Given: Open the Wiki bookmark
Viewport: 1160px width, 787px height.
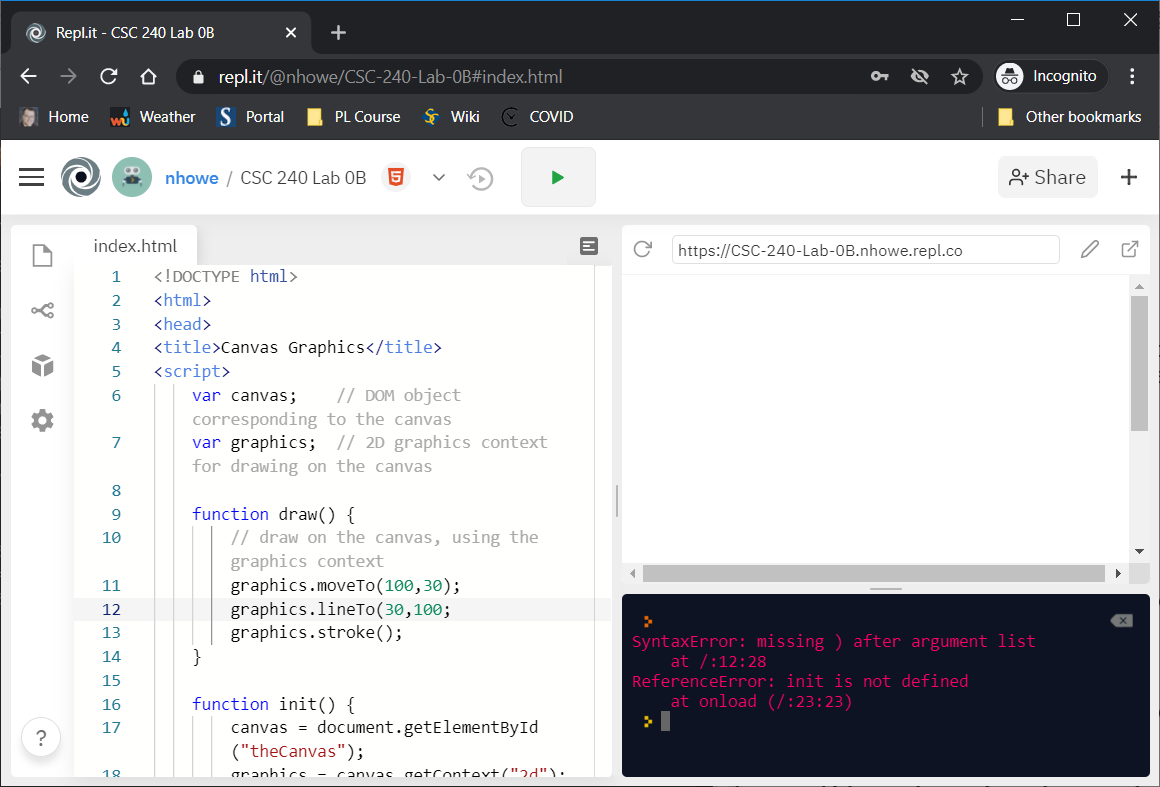Looking at the screenshot, I should [x=451, y=117].
